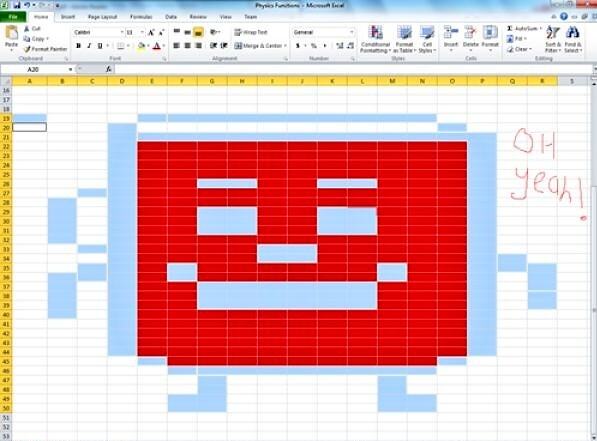
Task: Open Format as Table
Action: [404, 39]
